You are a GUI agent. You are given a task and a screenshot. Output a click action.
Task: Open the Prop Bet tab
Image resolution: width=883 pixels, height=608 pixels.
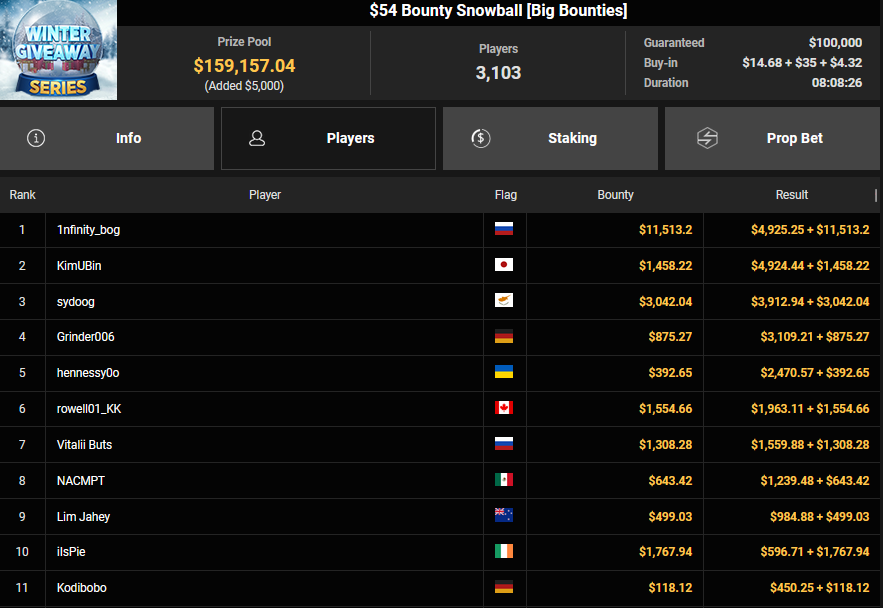[794, 138]
